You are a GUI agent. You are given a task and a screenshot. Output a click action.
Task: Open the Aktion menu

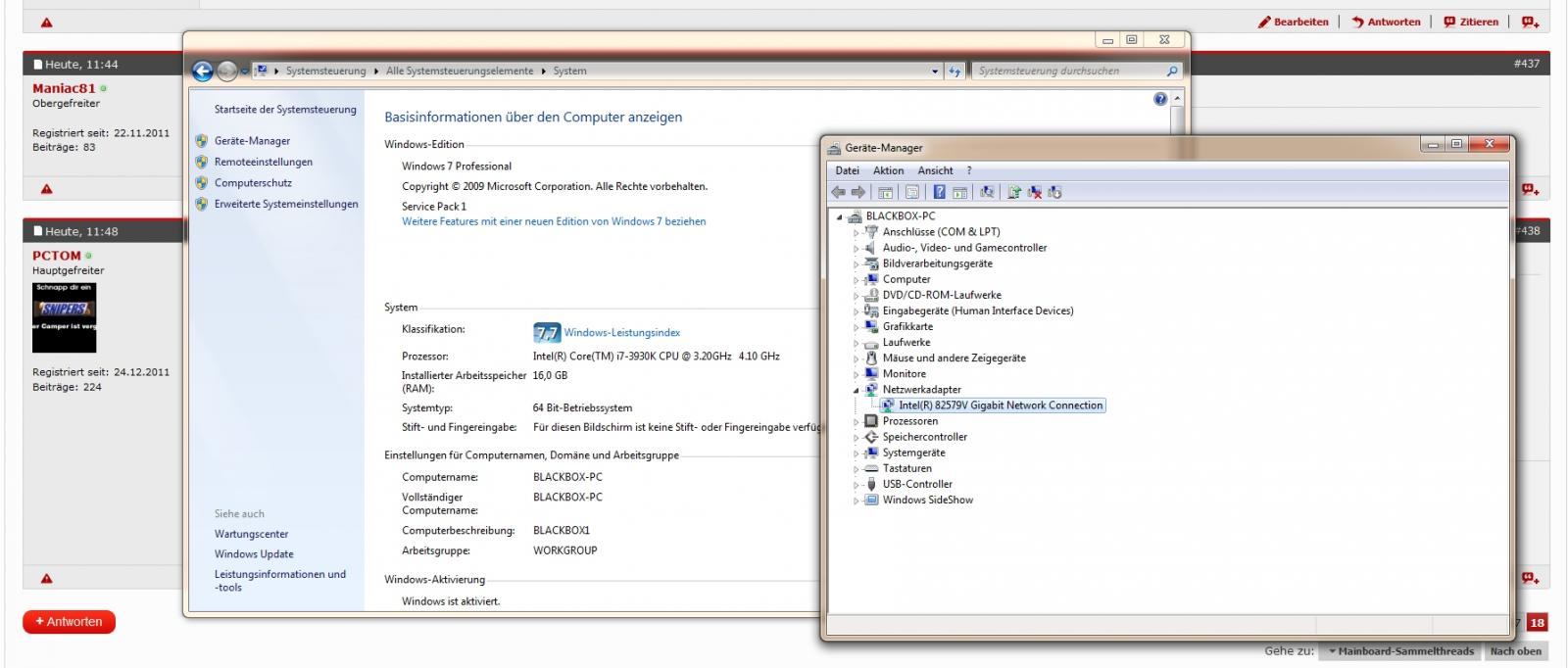pos(888,170)
